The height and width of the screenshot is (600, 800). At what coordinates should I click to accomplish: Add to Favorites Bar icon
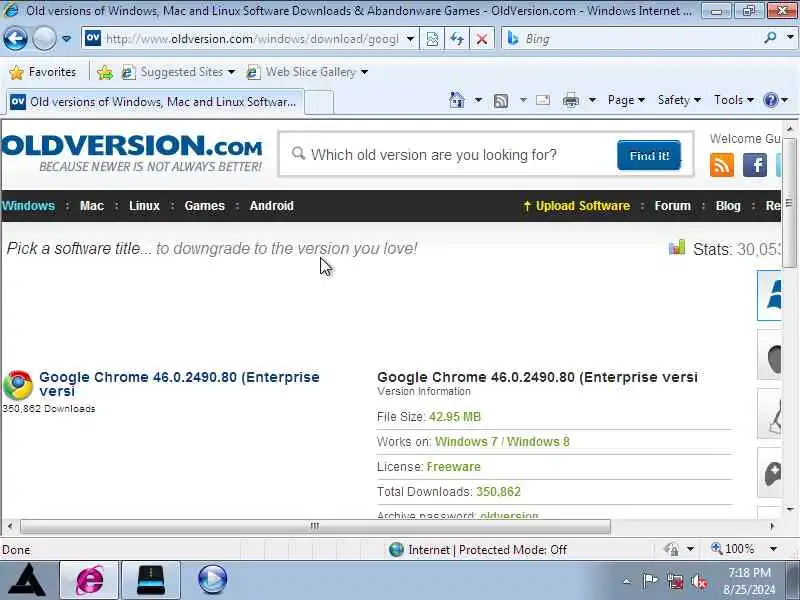point(105,72)
